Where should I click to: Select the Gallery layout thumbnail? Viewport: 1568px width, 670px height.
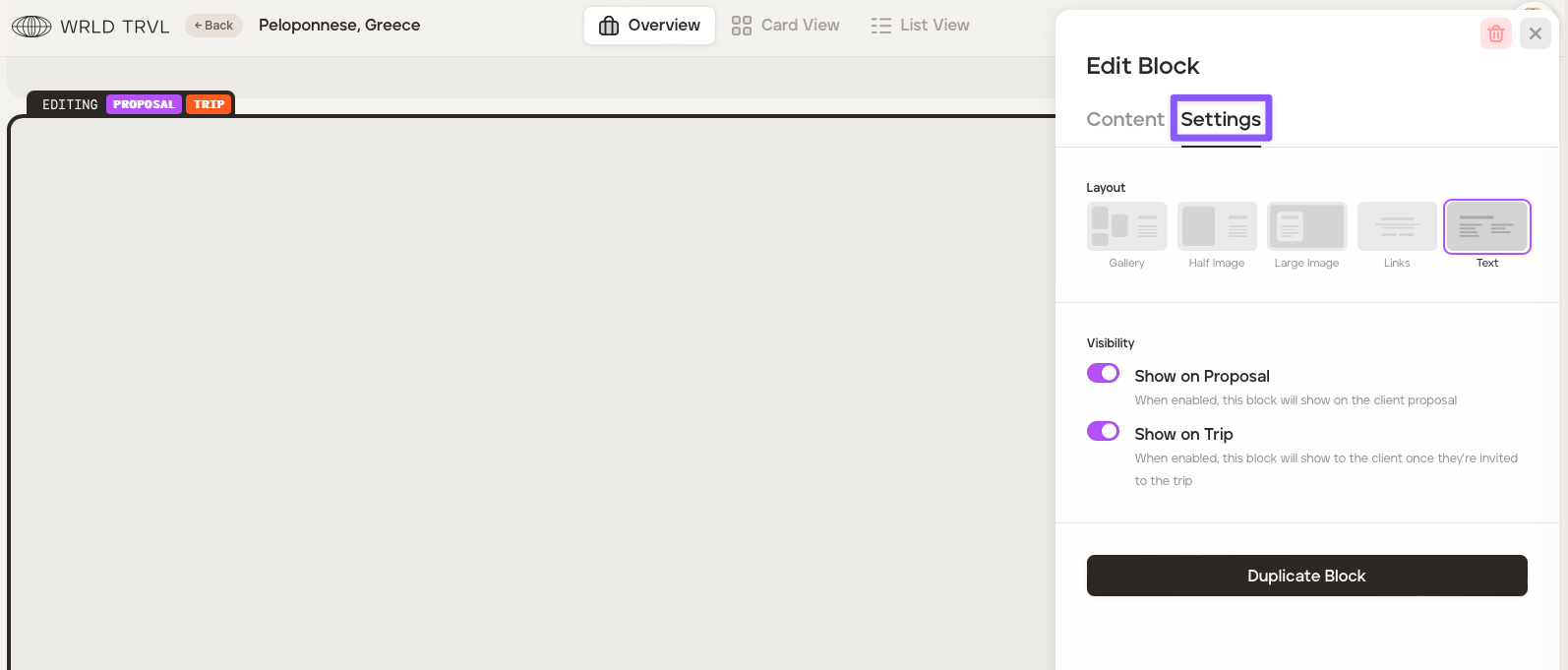[x=1126, y=227]
